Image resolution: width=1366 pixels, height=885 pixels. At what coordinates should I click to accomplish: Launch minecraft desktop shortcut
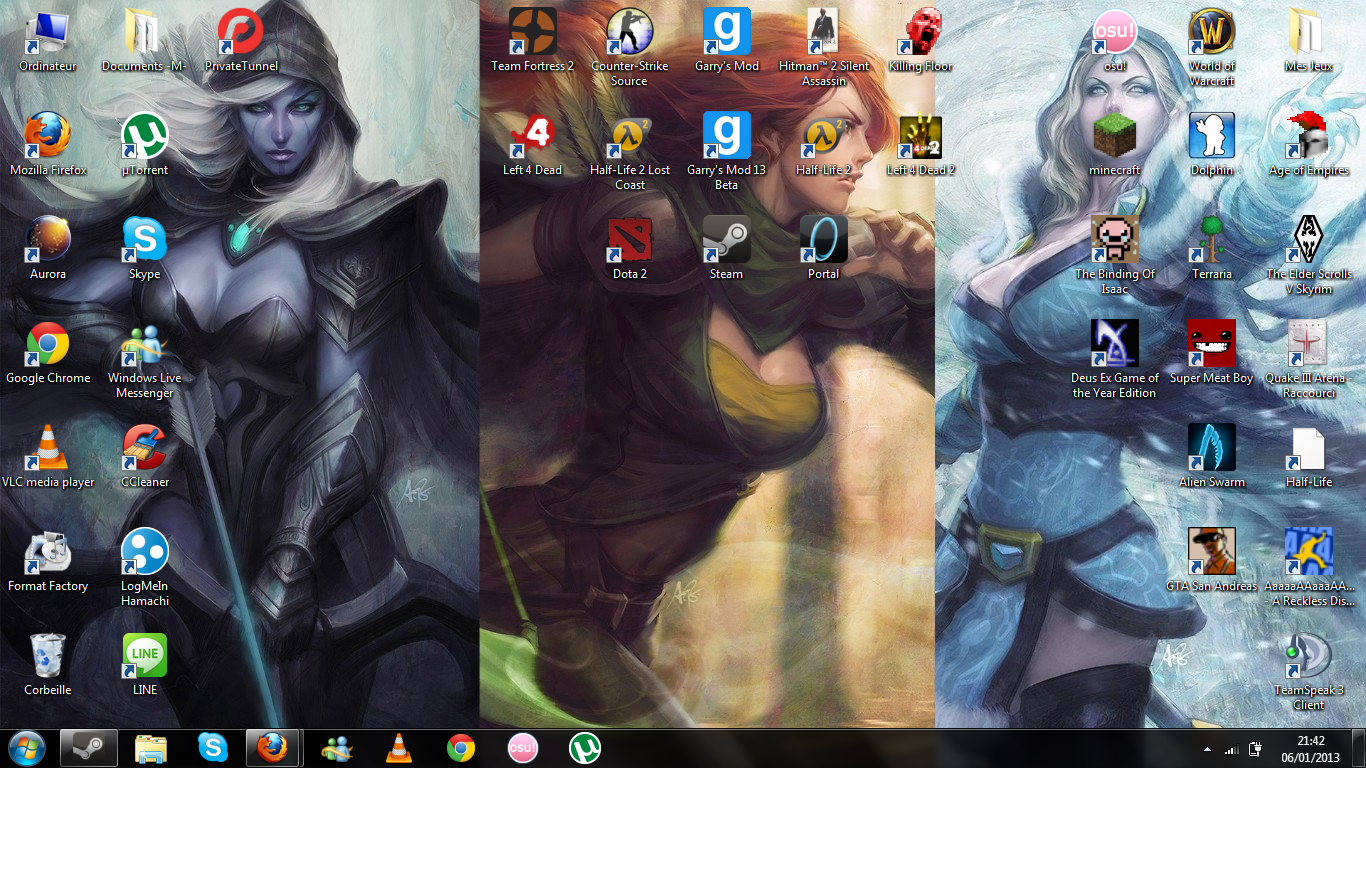[x=1114, y=146]
